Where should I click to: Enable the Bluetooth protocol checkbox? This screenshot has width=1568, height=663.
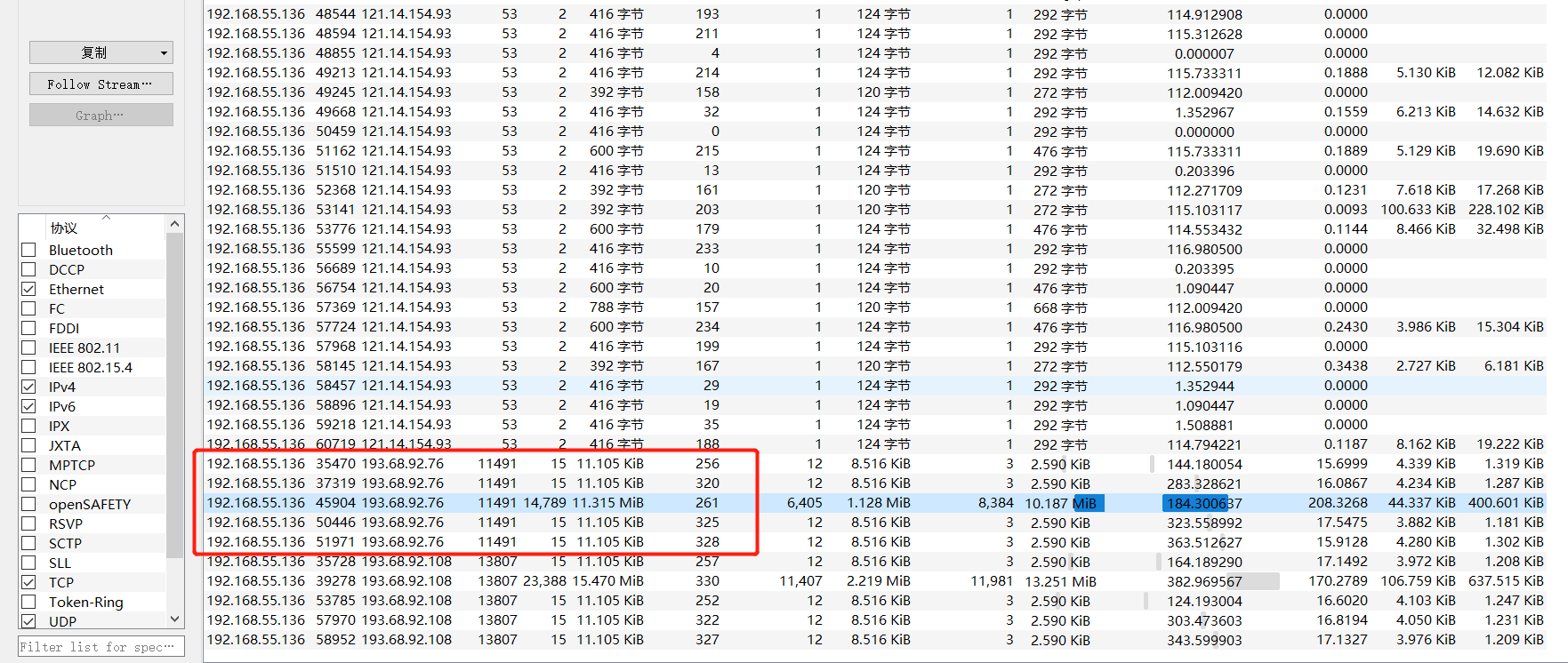tap(29, 251)
